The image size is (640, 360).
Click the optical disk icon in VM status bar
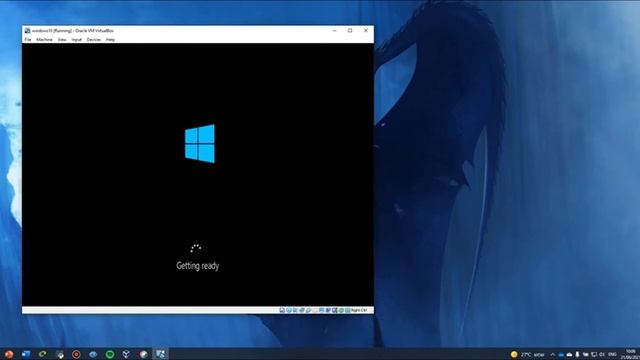[x=289, y=310]
